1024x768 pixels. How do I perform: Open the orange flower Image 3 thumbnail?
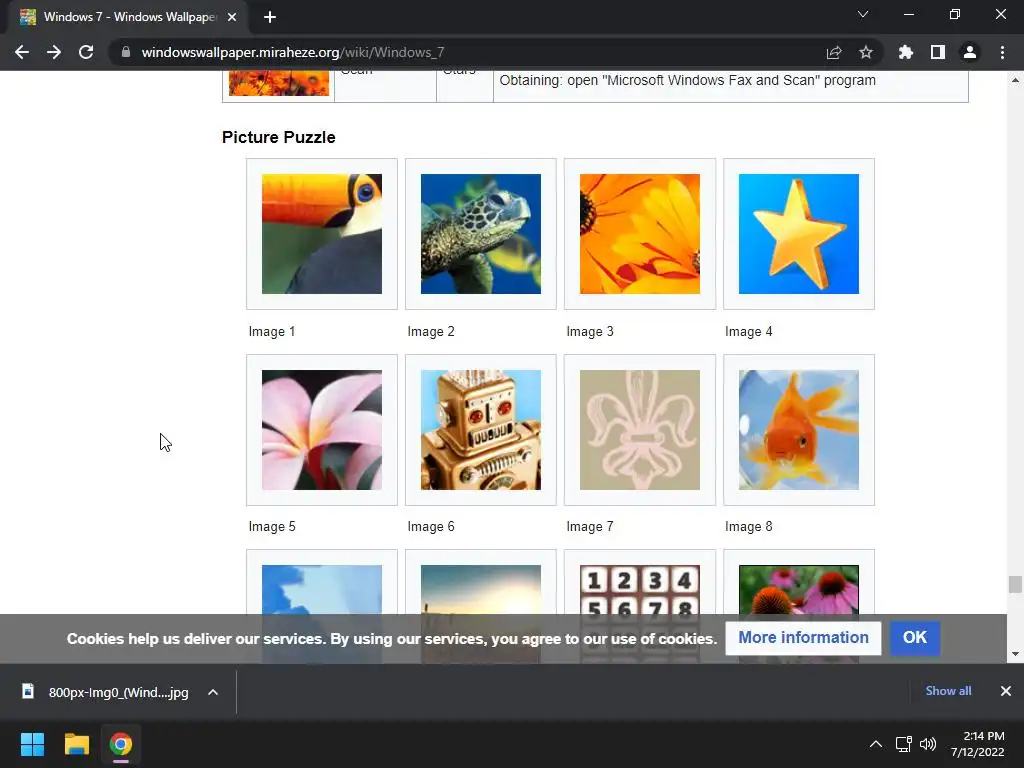[x=640, y=234]
